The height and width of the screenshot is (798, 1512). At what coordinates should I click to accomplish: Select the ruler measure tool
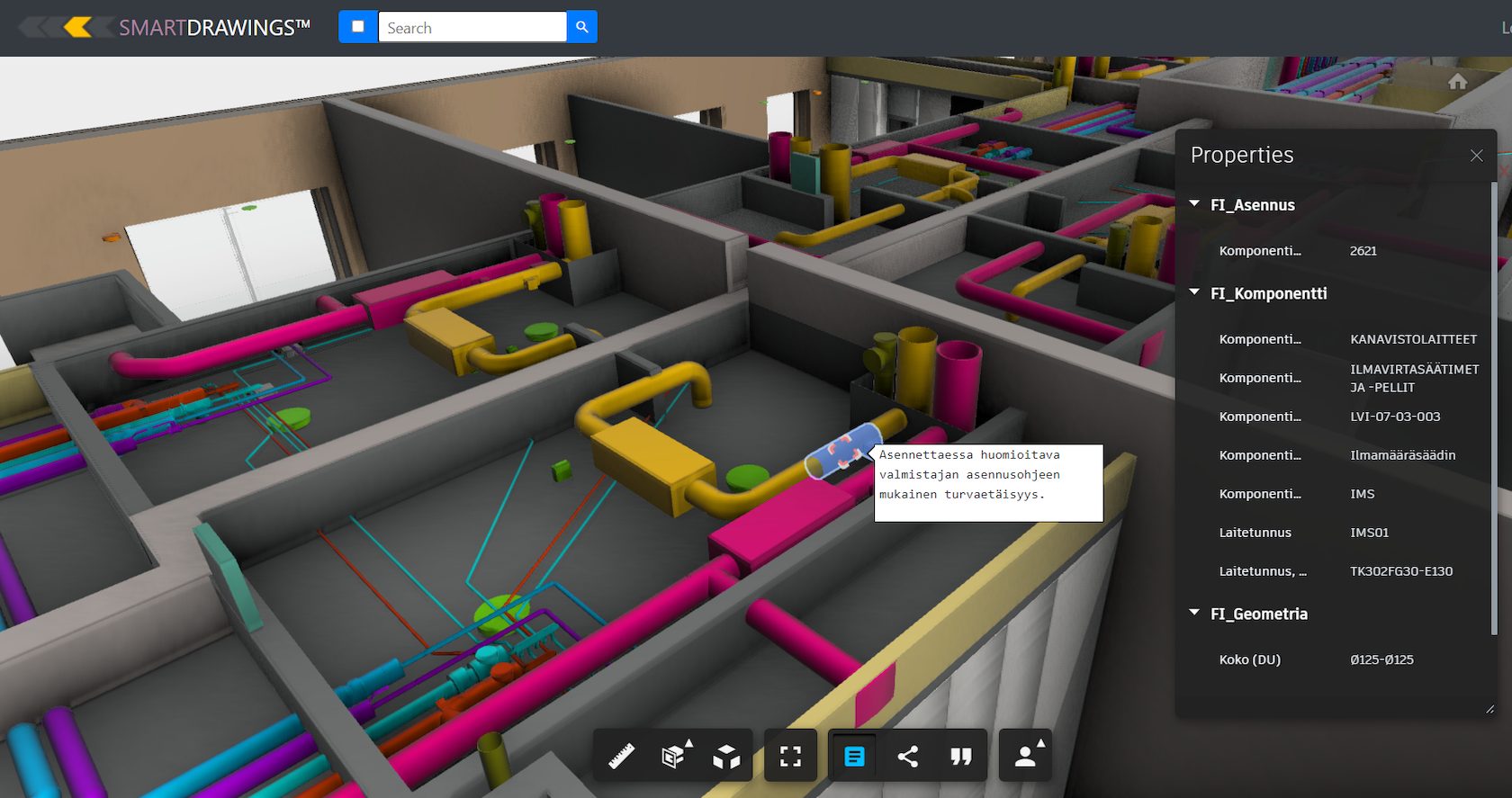(621, 756)
